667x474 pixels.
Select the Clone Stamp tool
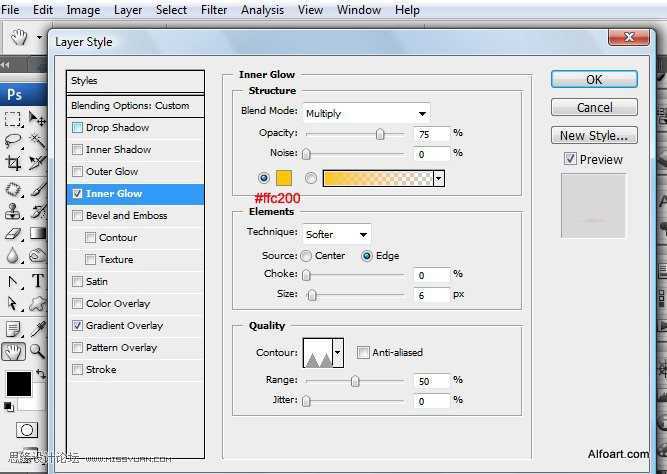click(13, 211)
